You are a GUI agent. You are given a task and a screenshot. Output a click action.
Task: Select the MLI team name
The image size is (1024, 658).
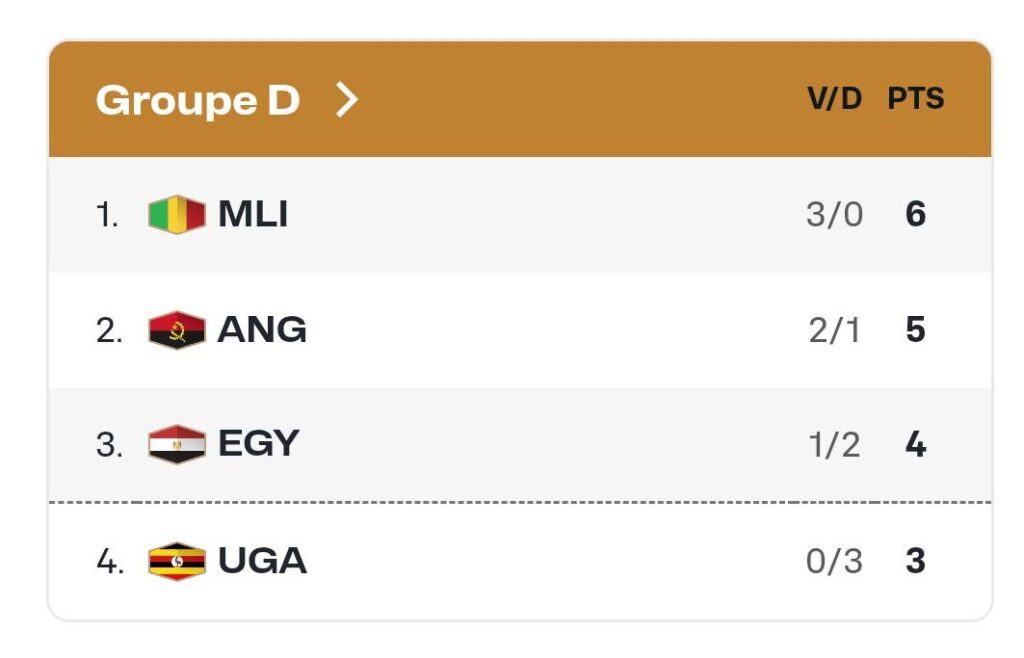[x=253, y=215]
